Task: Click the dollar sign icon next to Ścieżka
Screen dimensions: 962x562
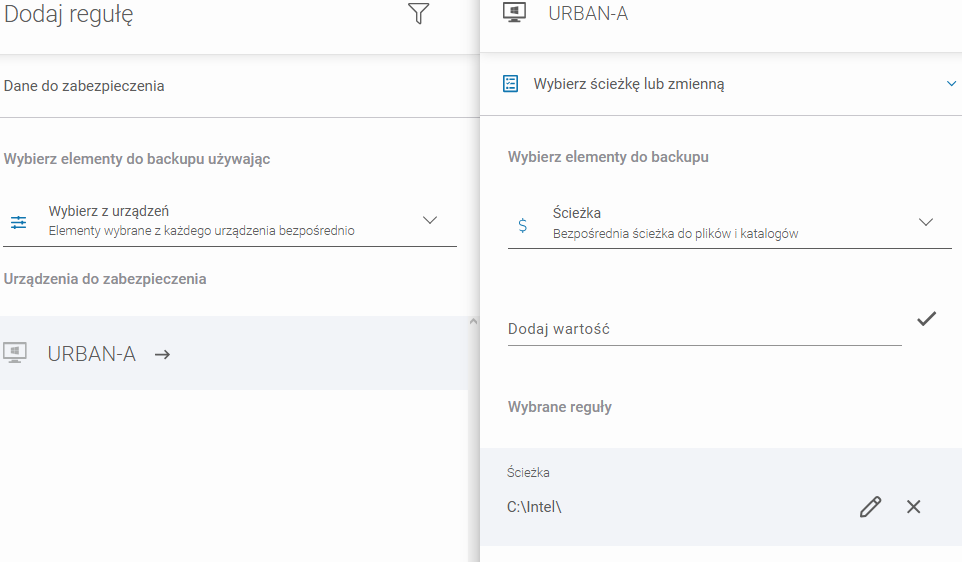Action: coord(522,225)
